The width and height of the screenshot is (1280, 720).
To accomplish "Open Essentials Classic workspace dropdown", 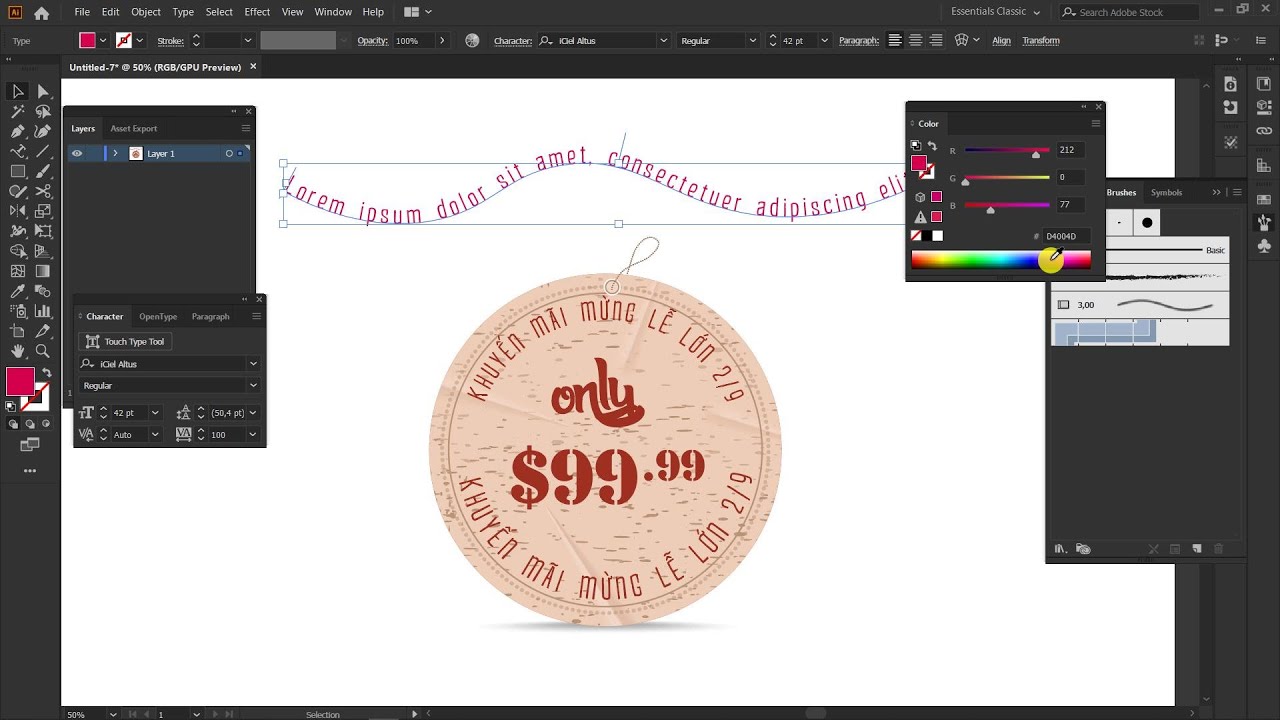I will pos(996,12).
